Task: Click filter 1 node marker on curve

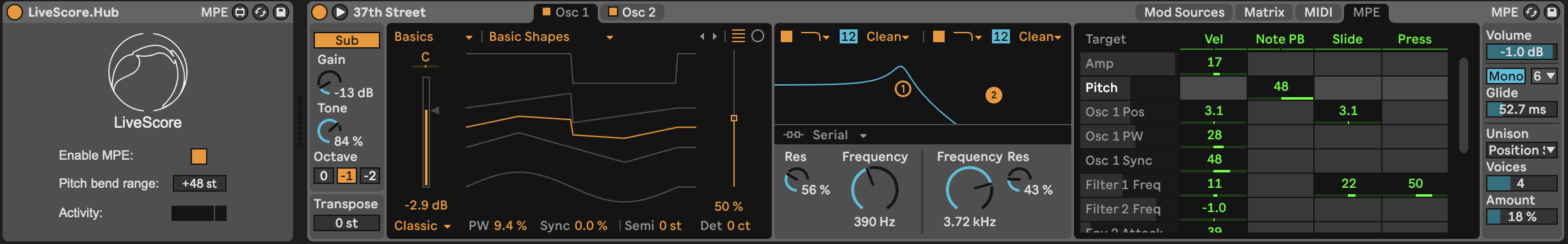Action: pyautogui.click(x=902, y=89)
